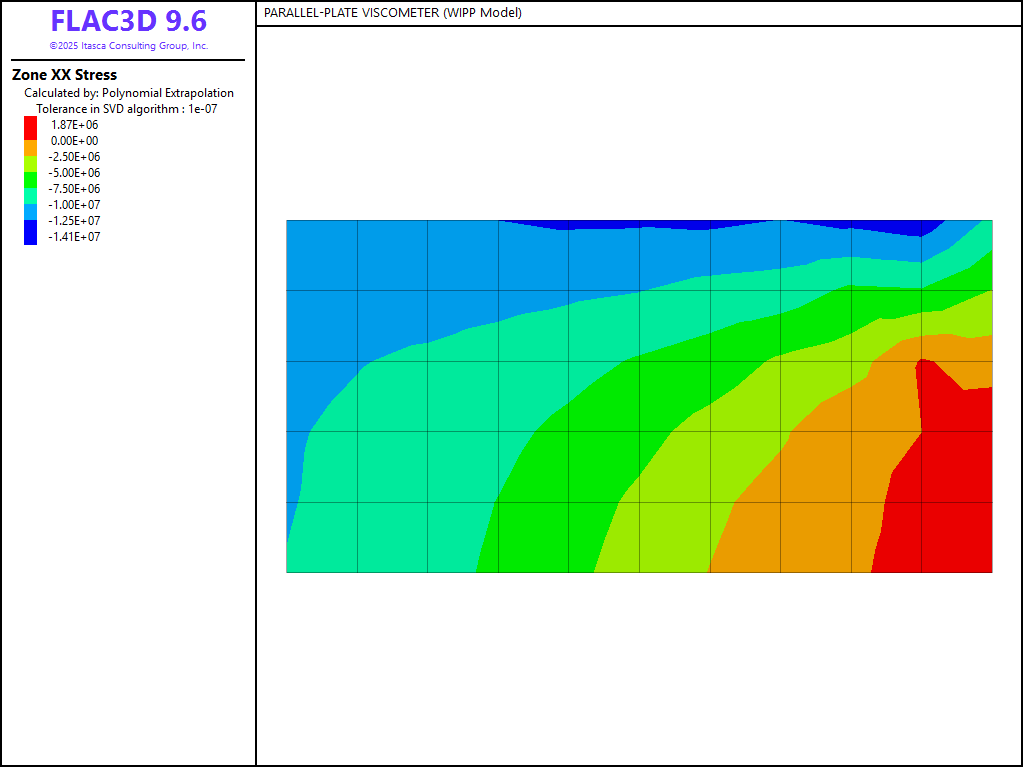Image resolution: width=1024 pixels, height=768 pixels.
Task: Pick the red legend color swatch
Action: point(31,127)
